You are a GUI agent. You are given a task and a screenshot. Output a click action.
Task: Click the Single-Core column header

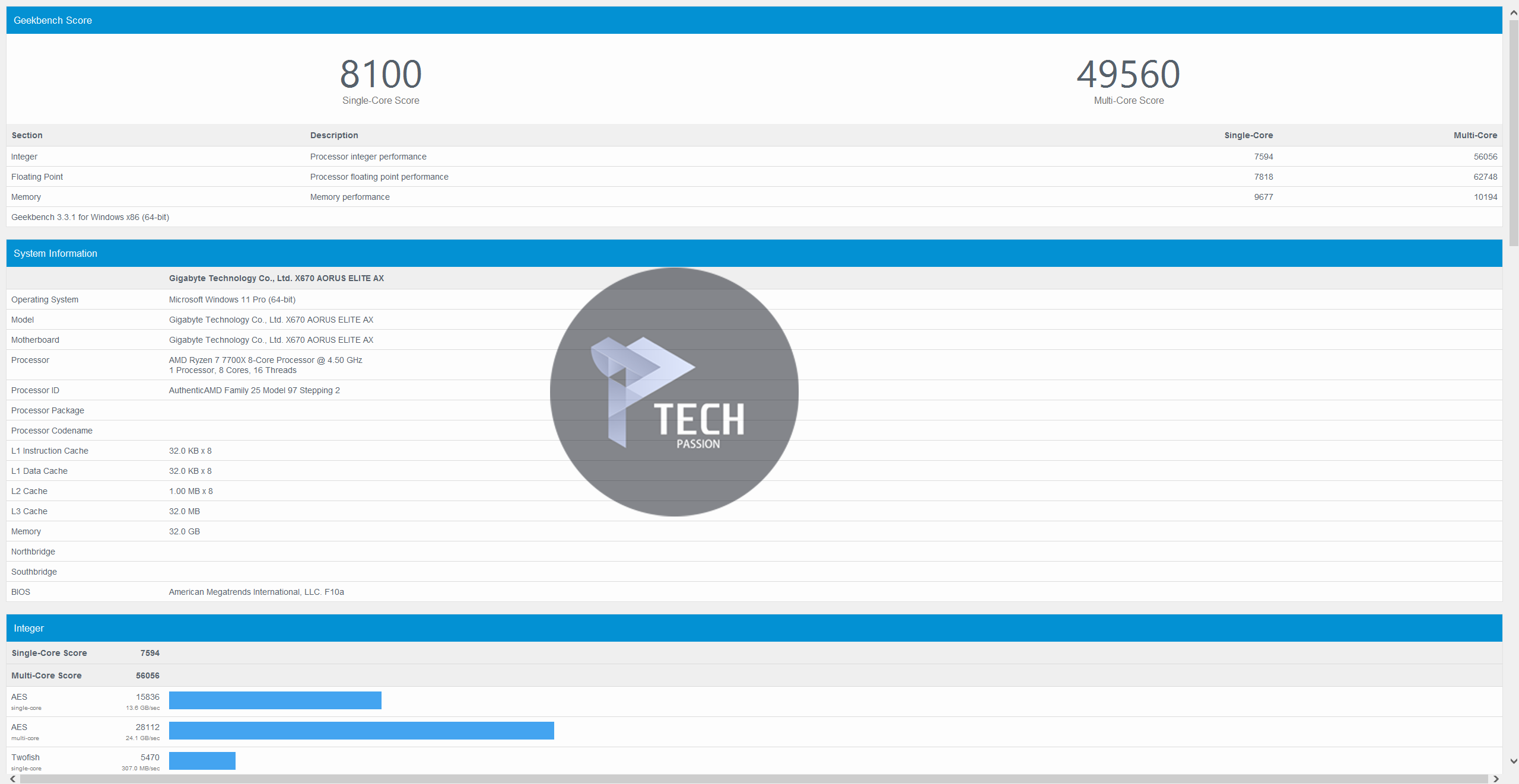(1248, 135)
